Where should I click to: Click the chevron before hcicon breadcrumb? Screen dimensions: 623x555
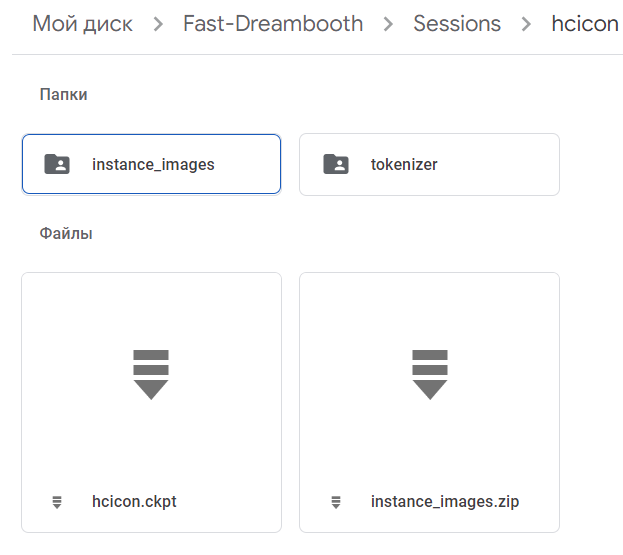[x=527, y=24]
